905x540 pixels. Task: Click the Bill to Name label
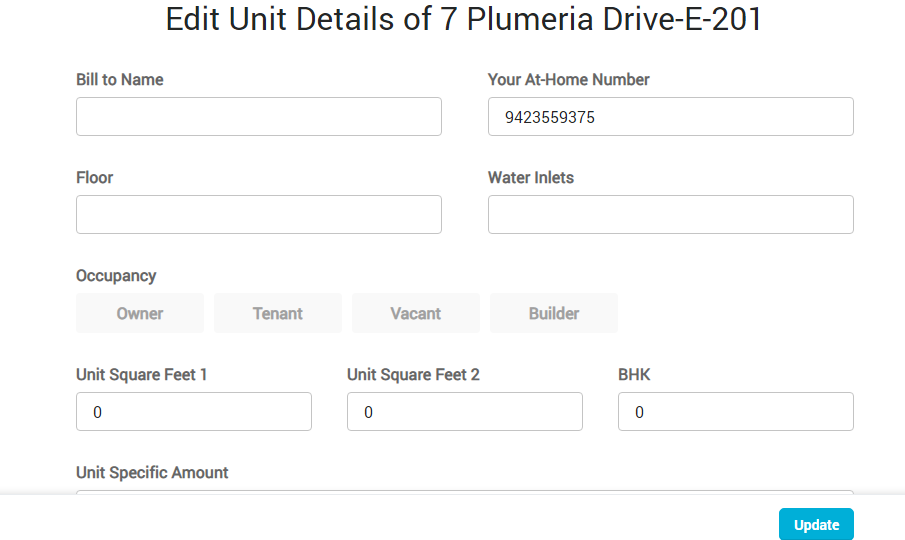point(120,79)
